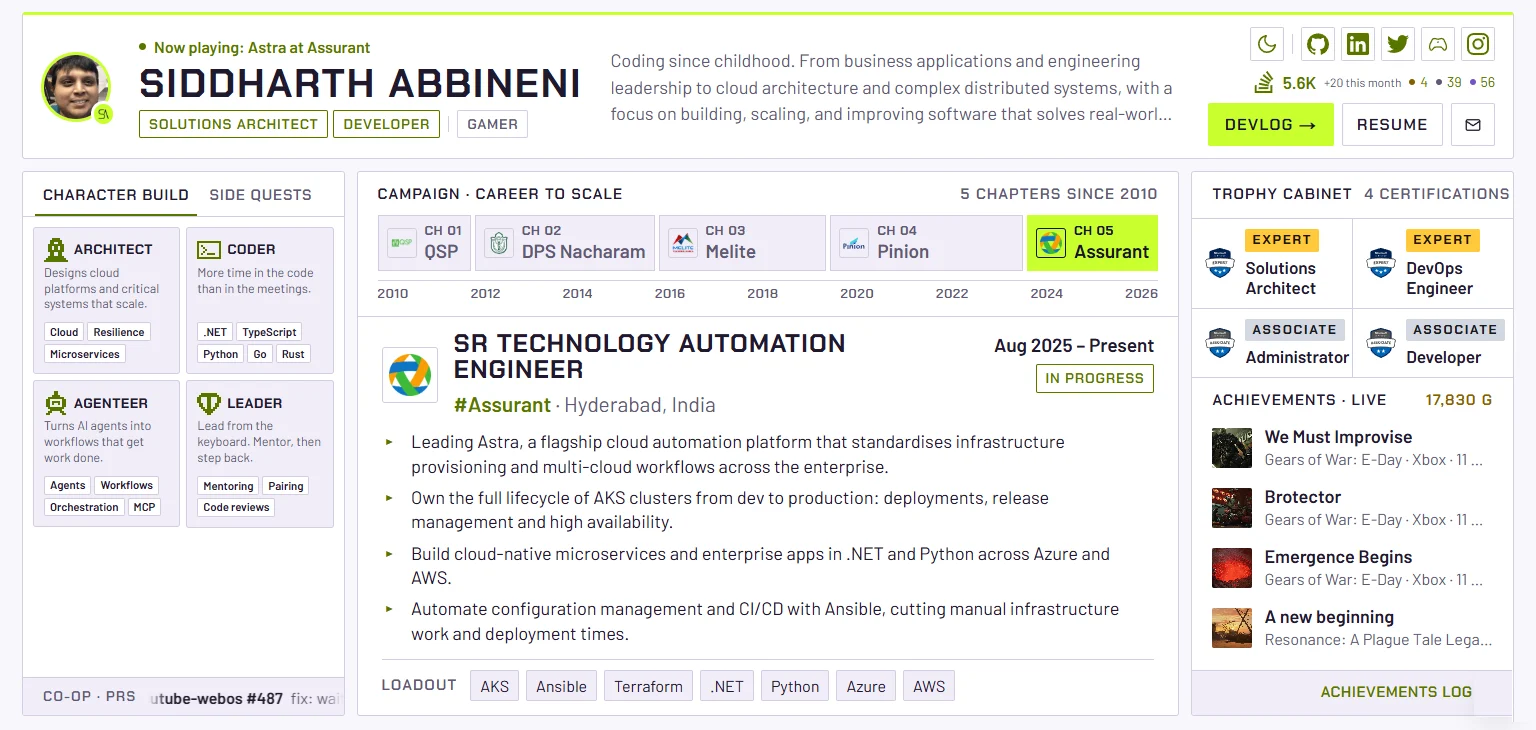Select CH 01 QSP chapter

click(425, 243)
